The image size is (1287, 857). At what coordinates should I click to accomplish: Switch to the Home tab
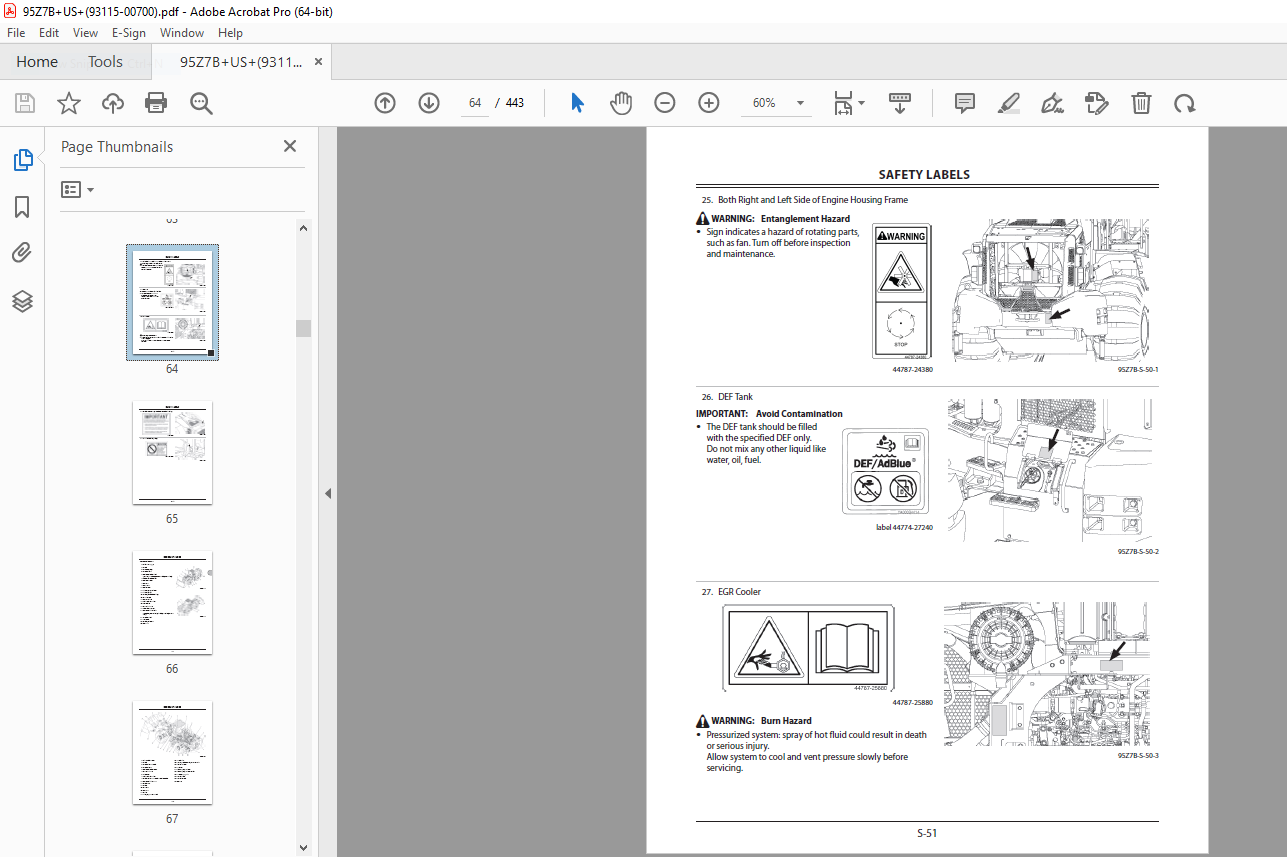tap(37, 62)
